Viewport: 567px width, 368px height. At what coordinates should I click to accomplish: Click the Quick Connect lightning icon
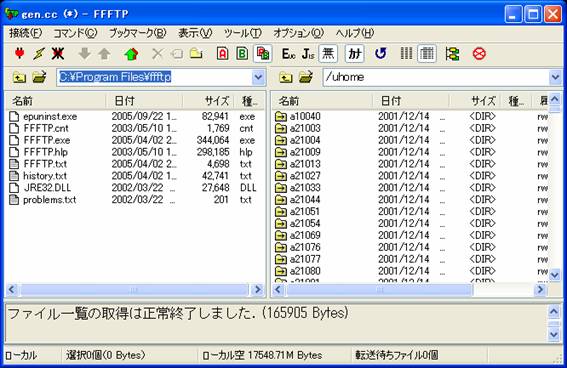pyautogui.click(x=39, y=54)
